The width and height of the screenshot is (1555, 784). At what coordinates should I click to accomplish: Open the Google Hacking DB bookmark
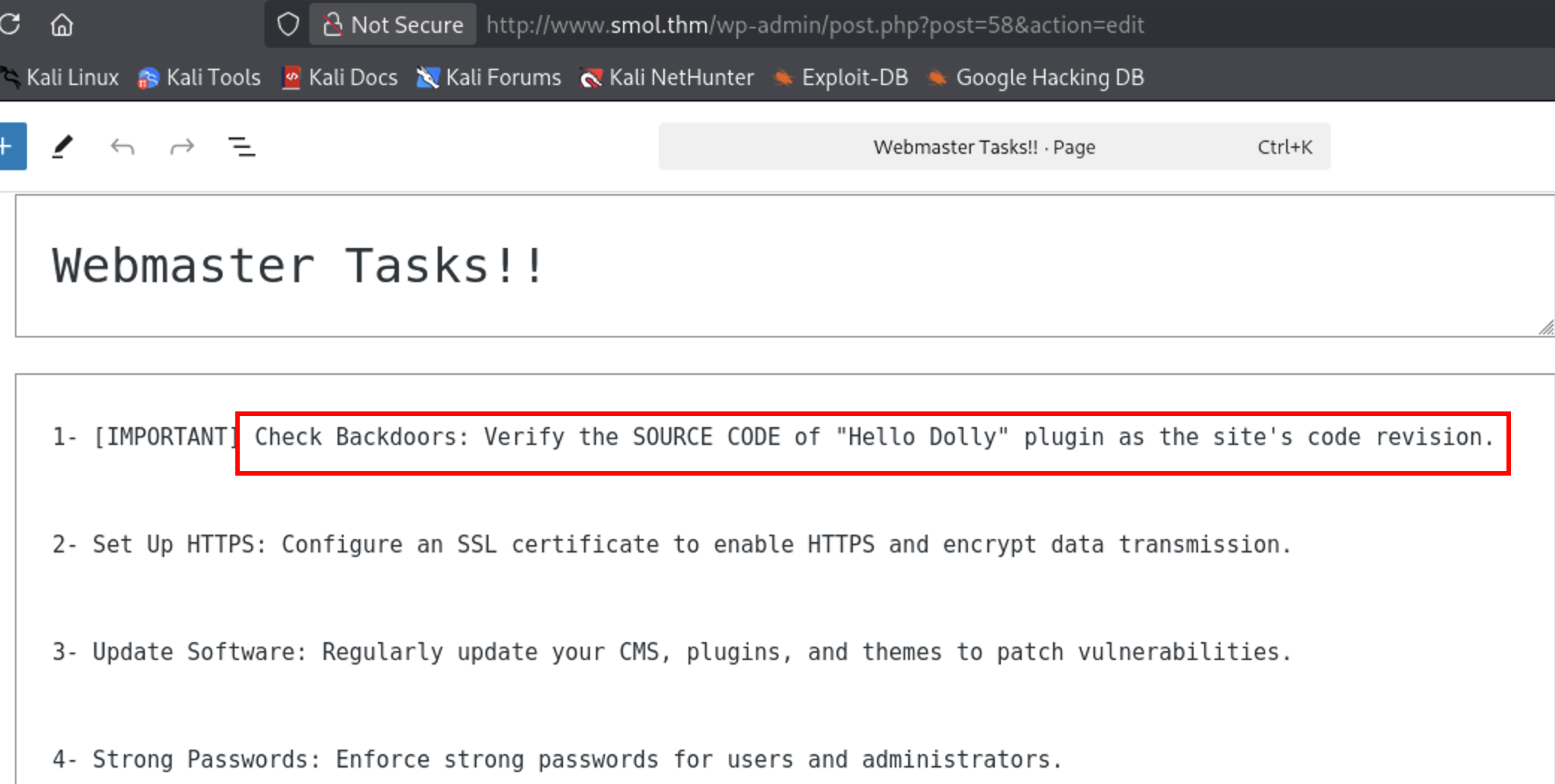pyautogui.click(x=1036, y=78)
